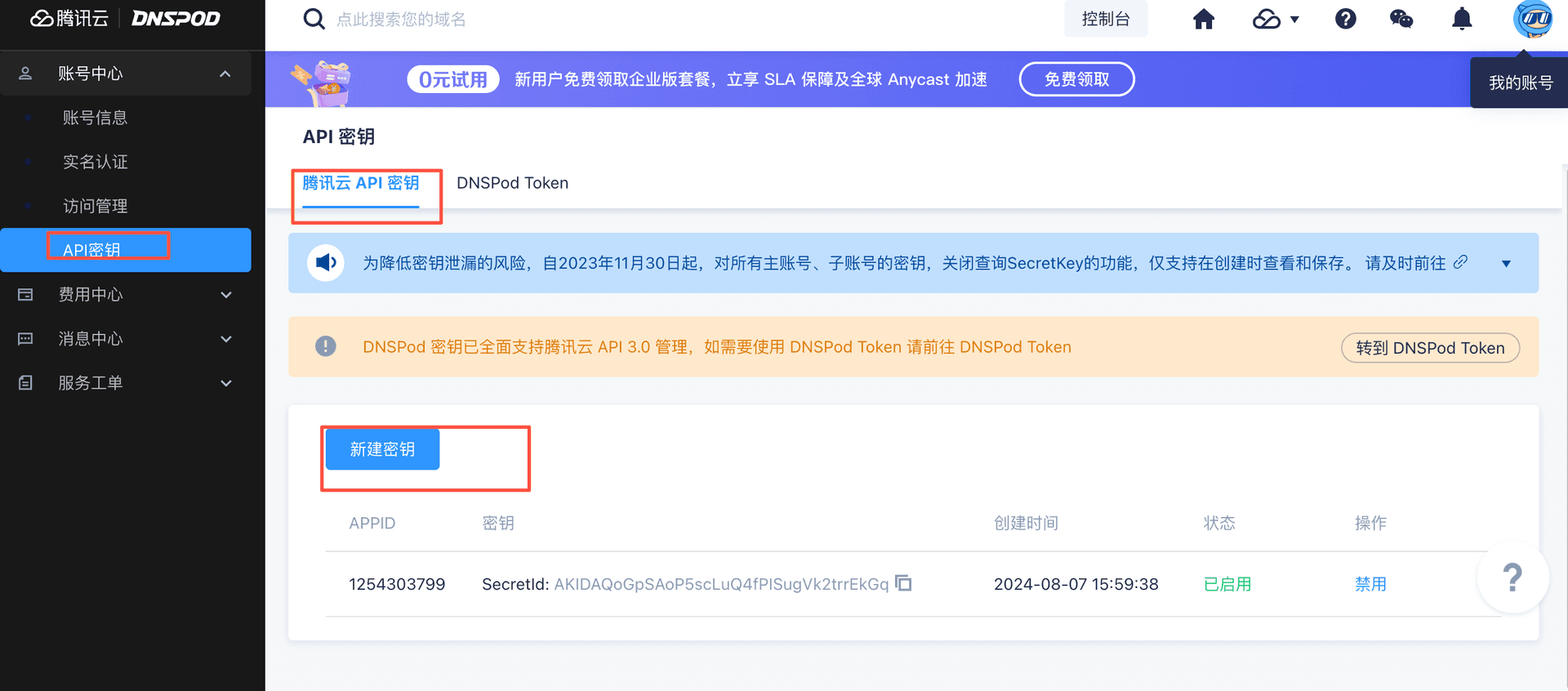Image resolution: width=1568 pixels, height=691 pixels.
Task: Click the APPID column header
Action: click(372, 523)
